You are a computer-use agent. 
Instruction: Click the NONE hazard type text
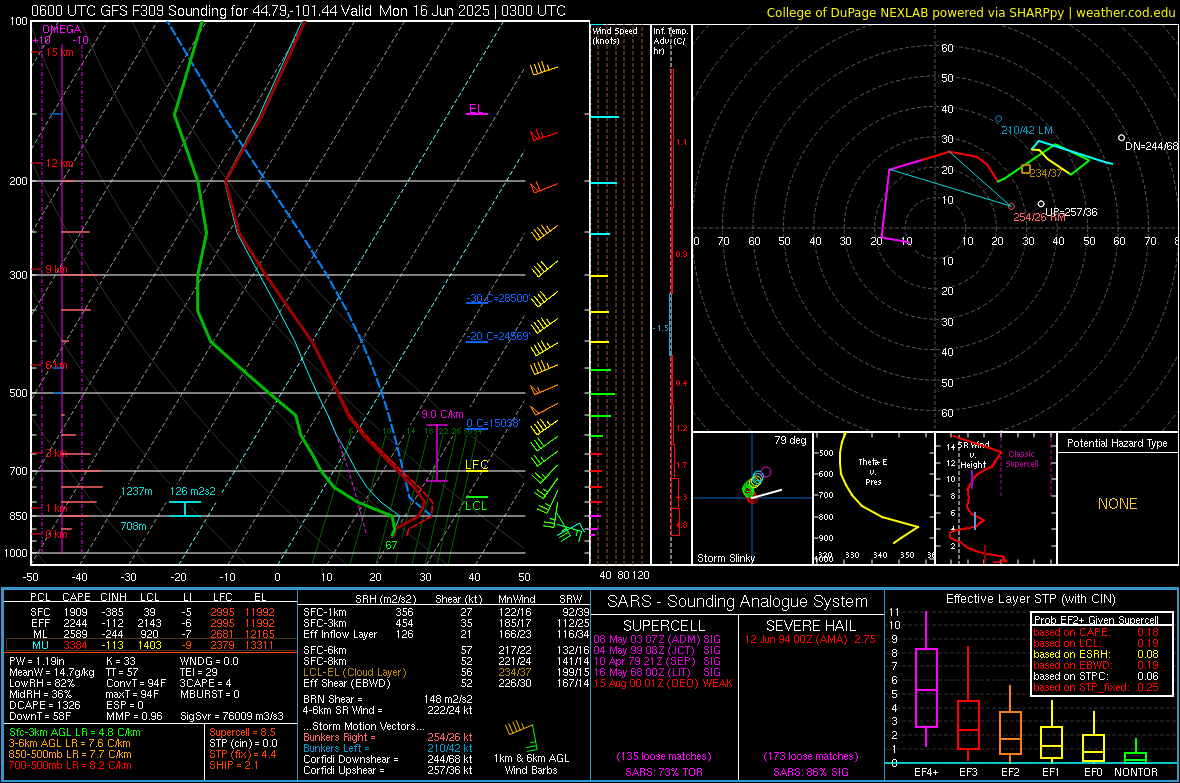[1118, 504]
